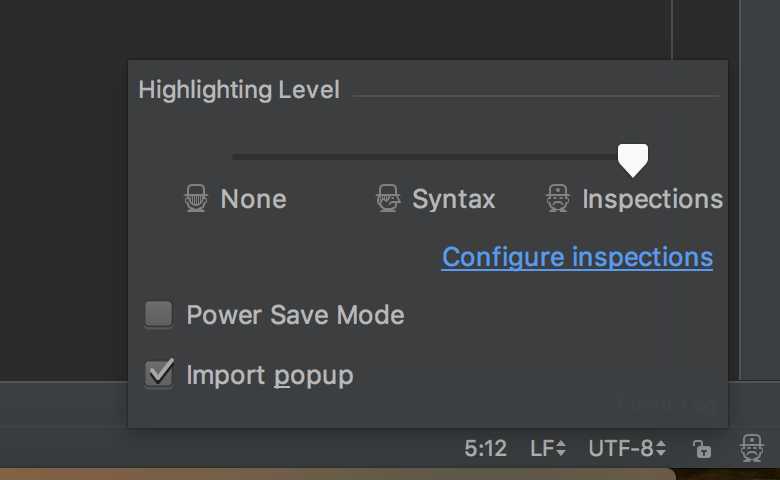Click the Power Save Mode label text
Screen dimensions: 780x480
[295, 315]
